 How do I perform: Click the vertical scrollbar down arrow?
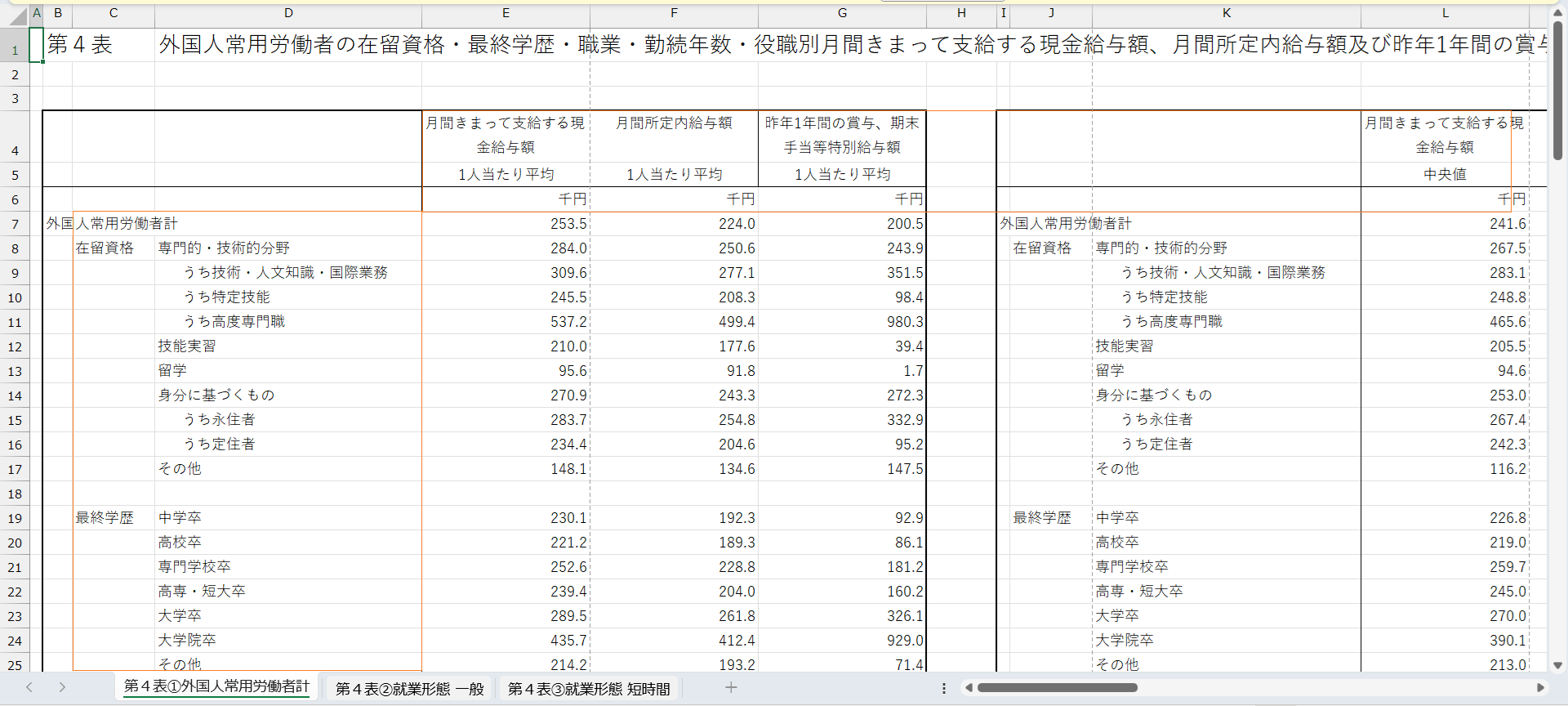pyautogui.click(x=1557, y=665)
